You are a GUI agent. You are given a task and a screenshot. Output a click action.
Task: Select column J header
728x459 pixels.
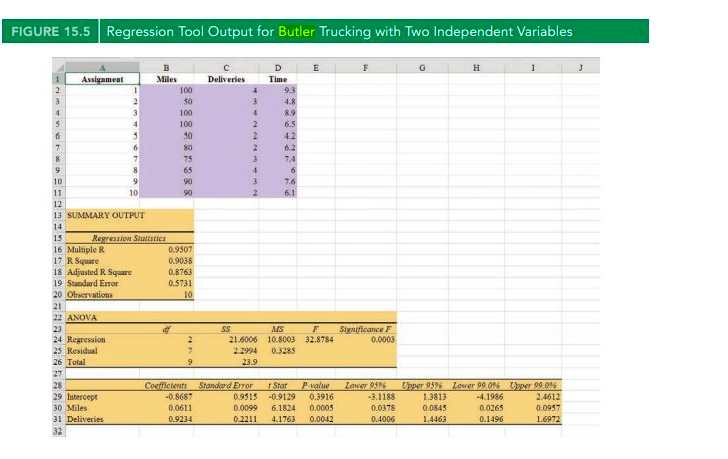pos(580,68)
